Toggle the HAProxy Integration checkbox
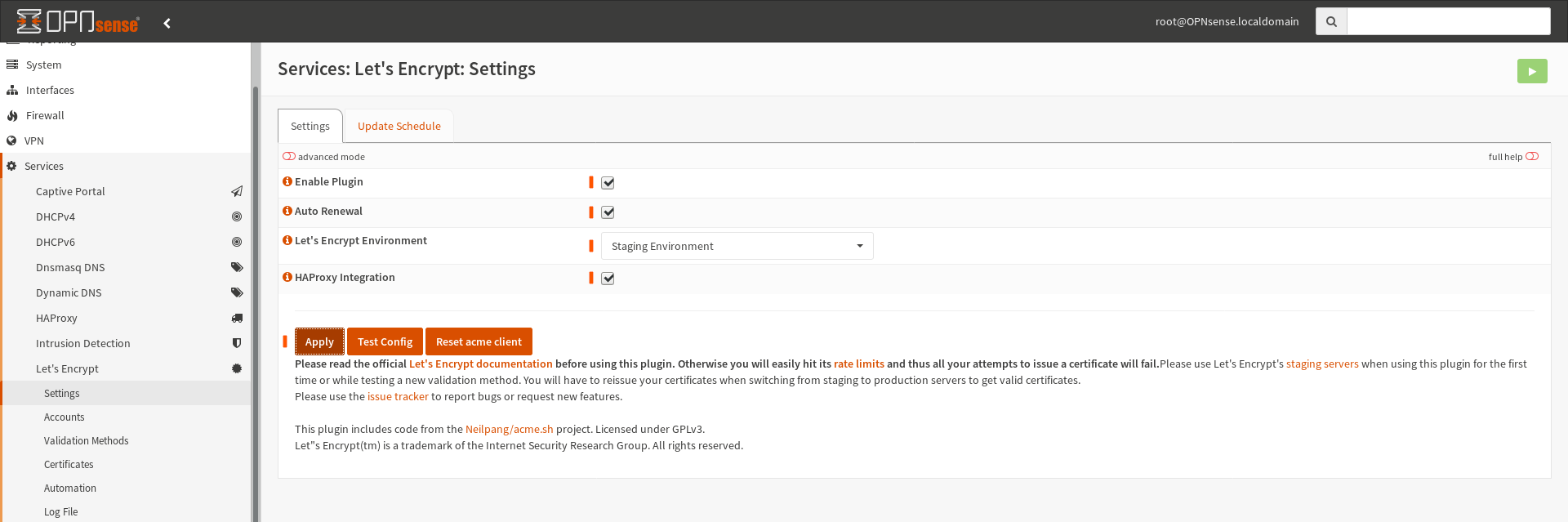1568x522 pixels. [608, 279]
